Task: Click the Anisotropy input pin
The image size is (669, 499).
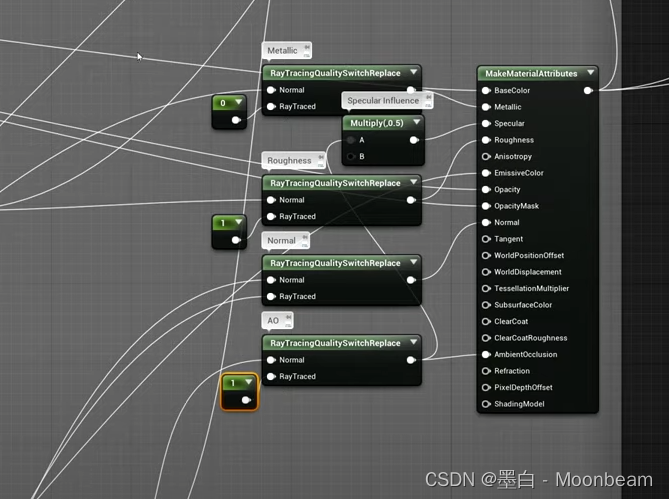Action: tap(486, 157)
